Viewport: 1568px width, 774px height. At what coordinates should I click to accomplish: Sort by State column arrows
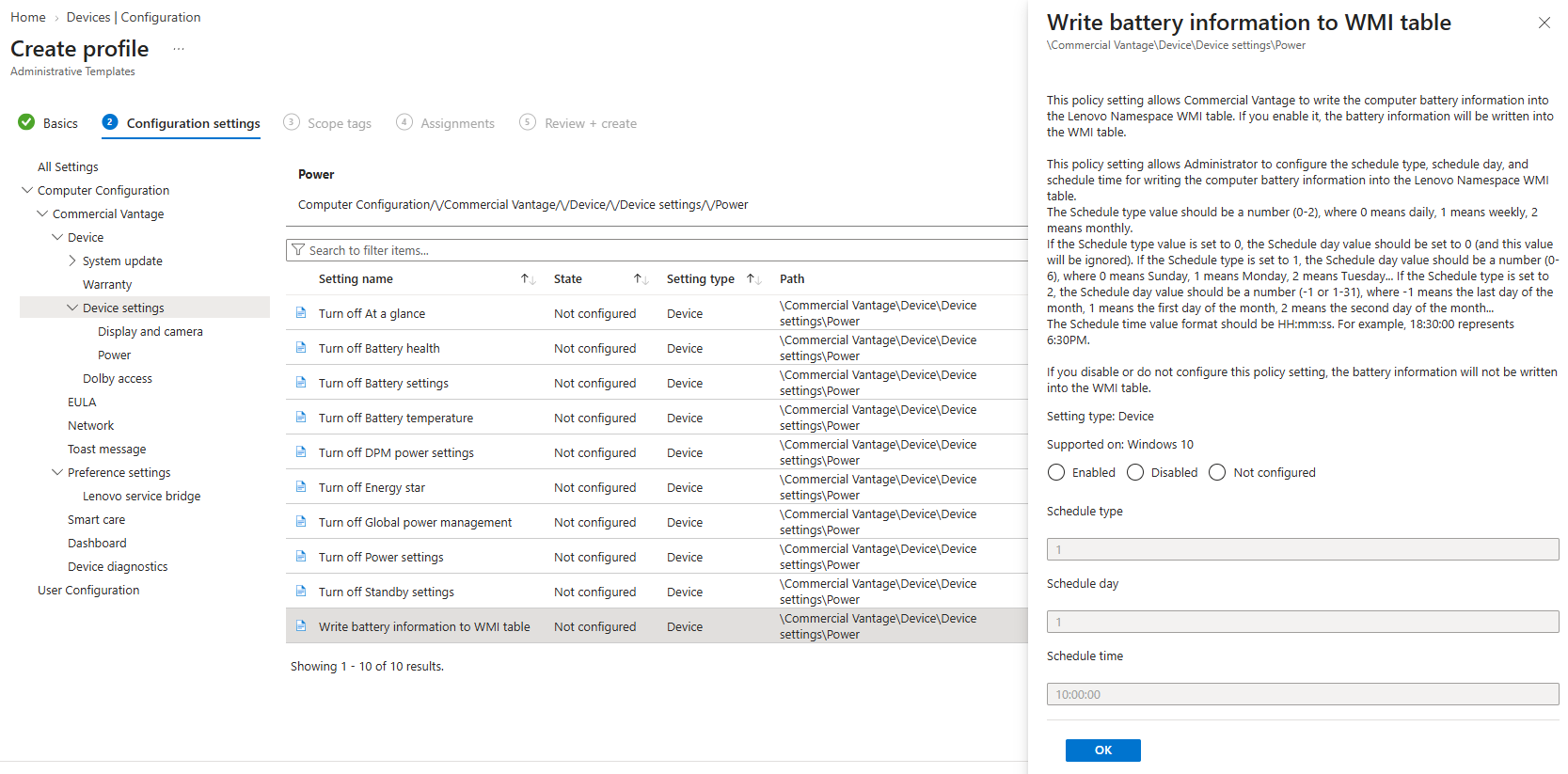(x=641, y=279)
